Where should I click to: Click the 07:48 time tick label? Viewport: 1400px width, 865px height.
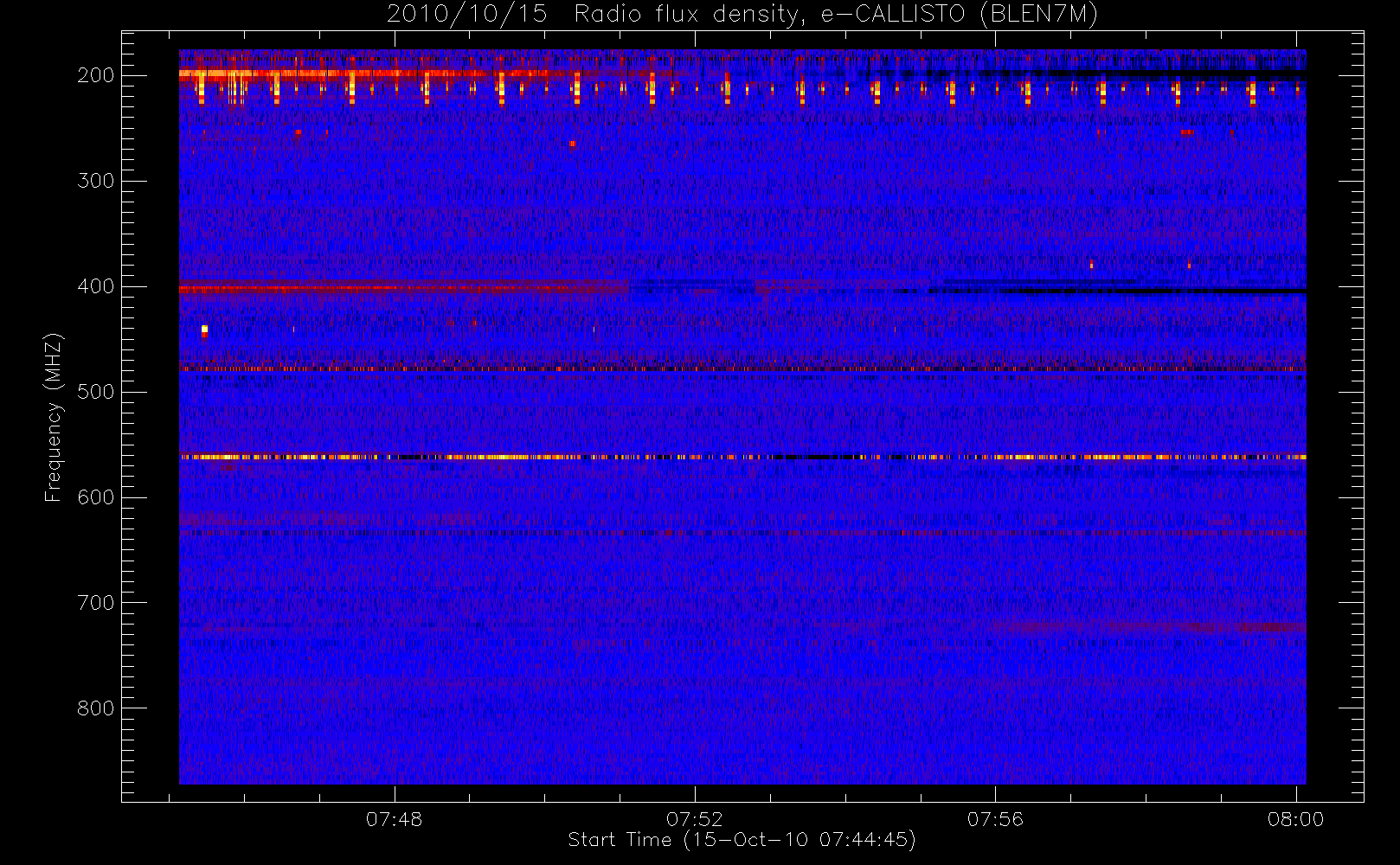tap(395, 819)
